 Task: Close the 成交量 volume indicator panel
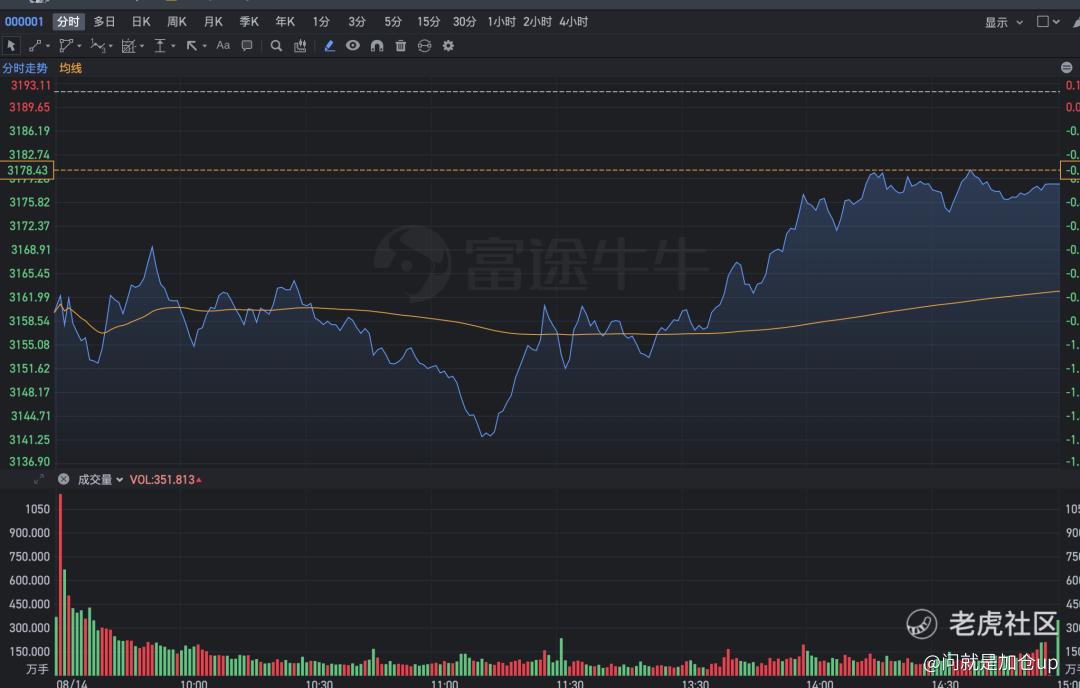coord(63,479)
